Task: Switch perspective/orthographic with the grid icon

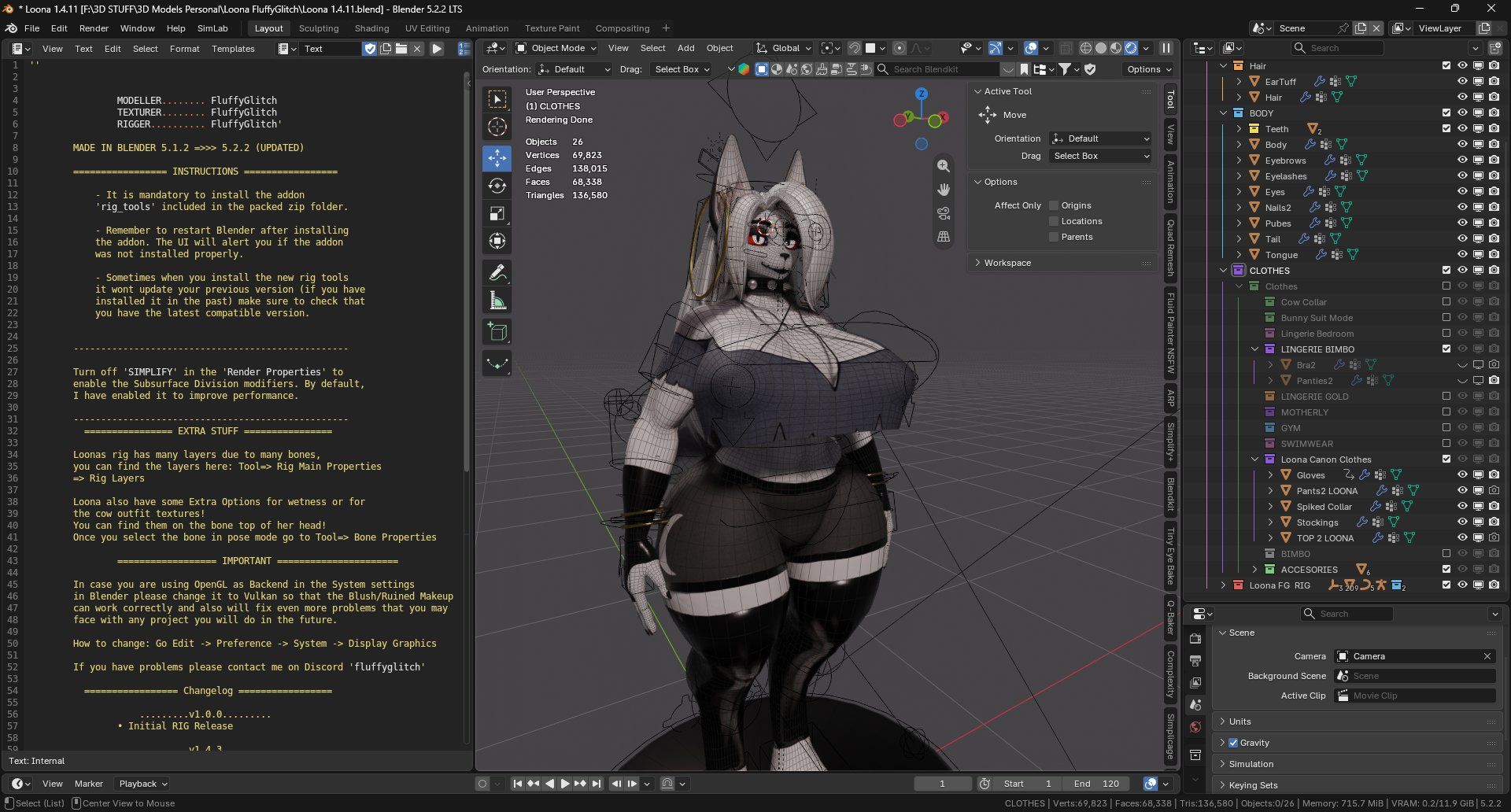Action: pyautogui.click(x=943, y=237)
